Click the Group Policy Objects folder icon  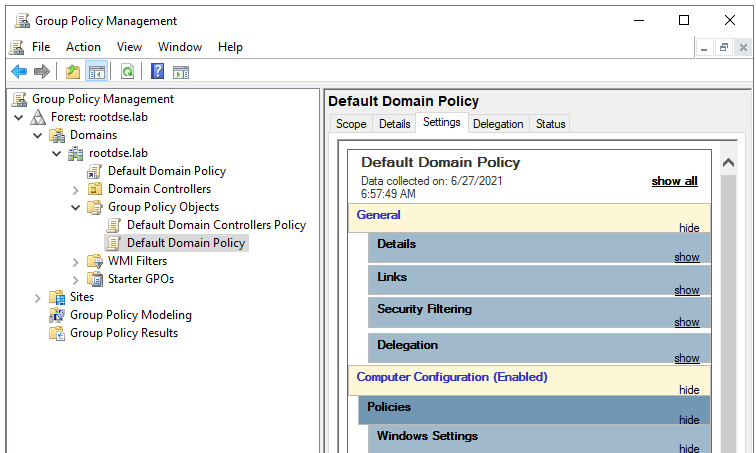94,207
